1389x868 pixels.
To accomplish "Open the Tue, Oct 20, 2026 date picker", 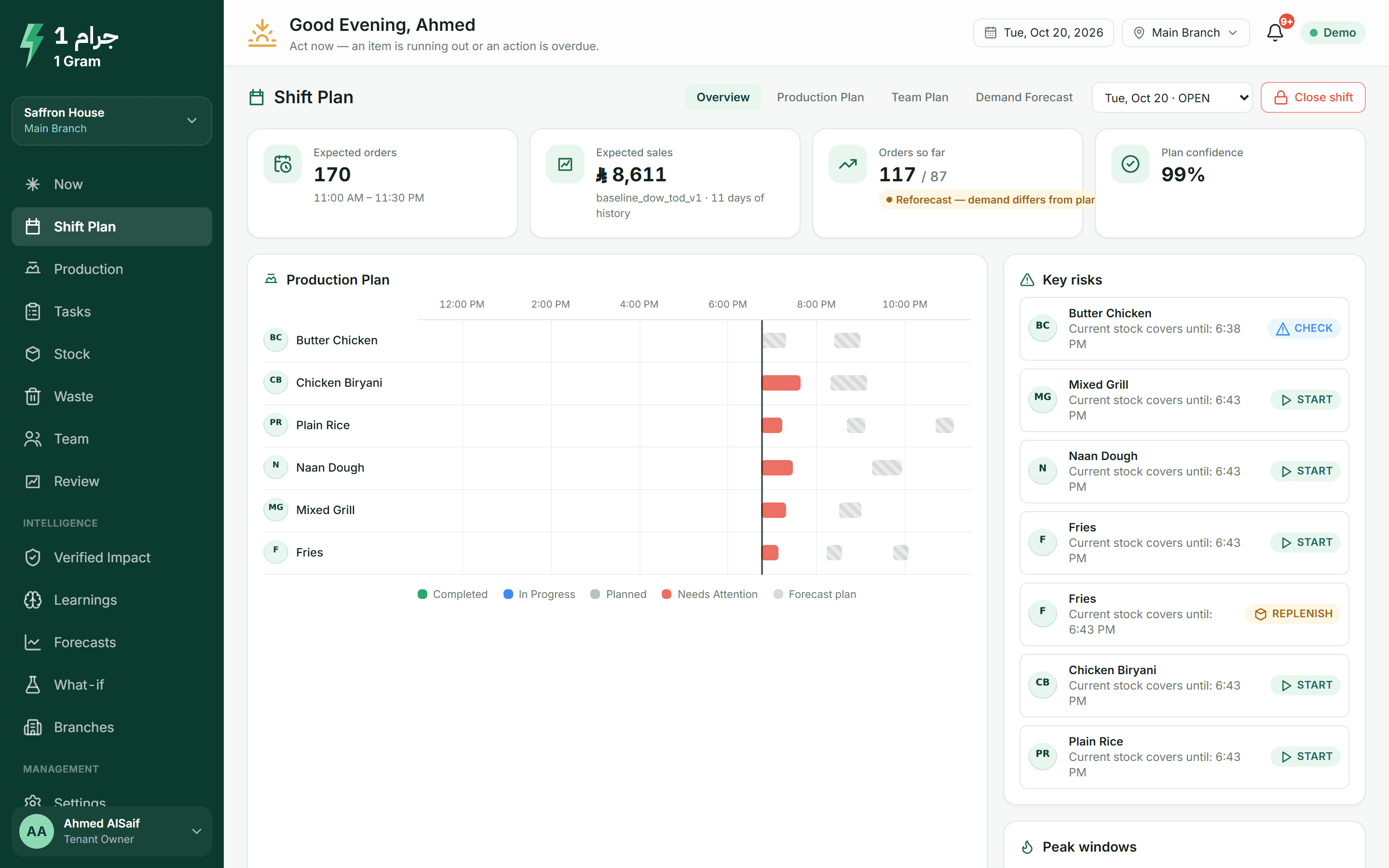I will (1043, 33).
